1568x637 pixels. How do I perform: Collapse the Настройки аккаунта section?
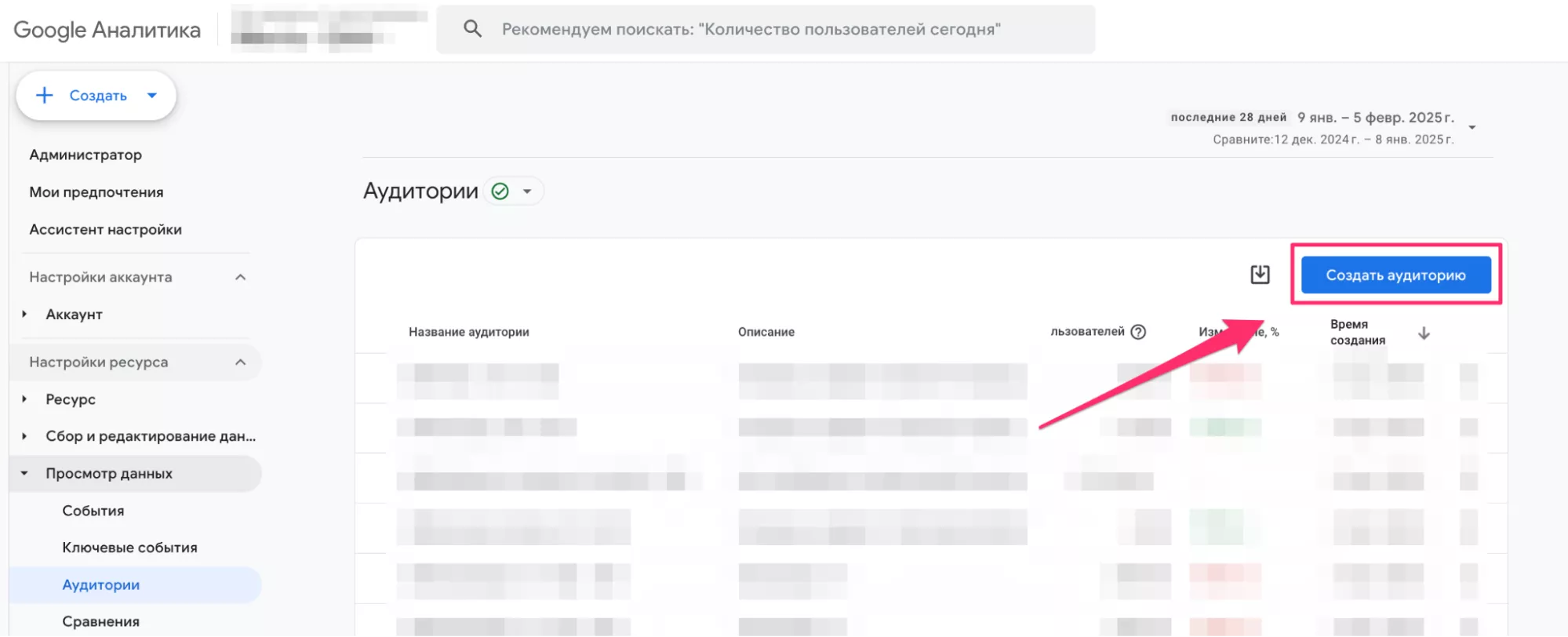point(241,277)
